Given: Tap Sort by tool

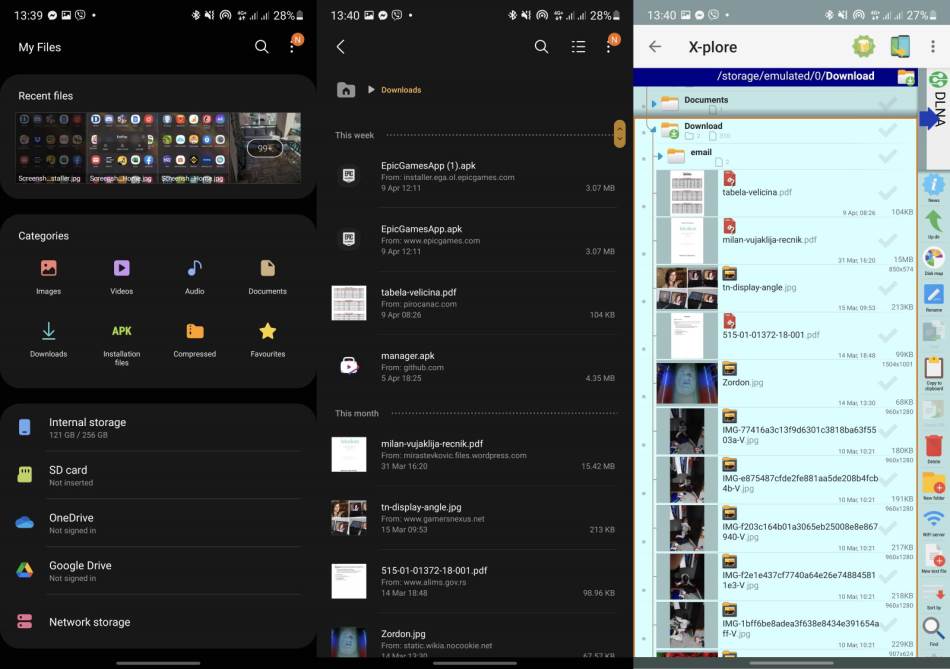Looking at the screenshot, I should tap(934, 596).
